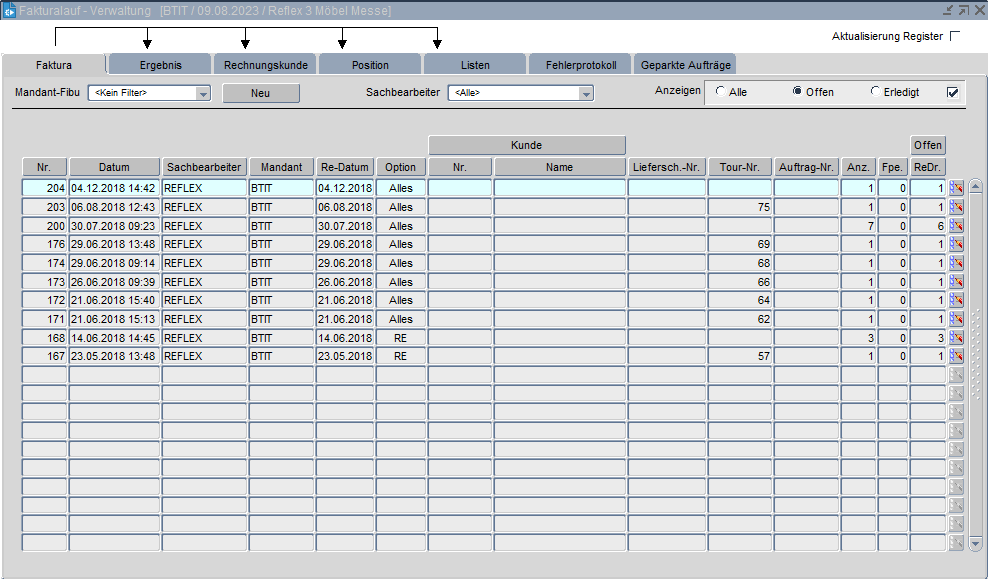Open the Mandant-Fibu filter dropdown
This screenshot has width=988, height=579.
203,94
